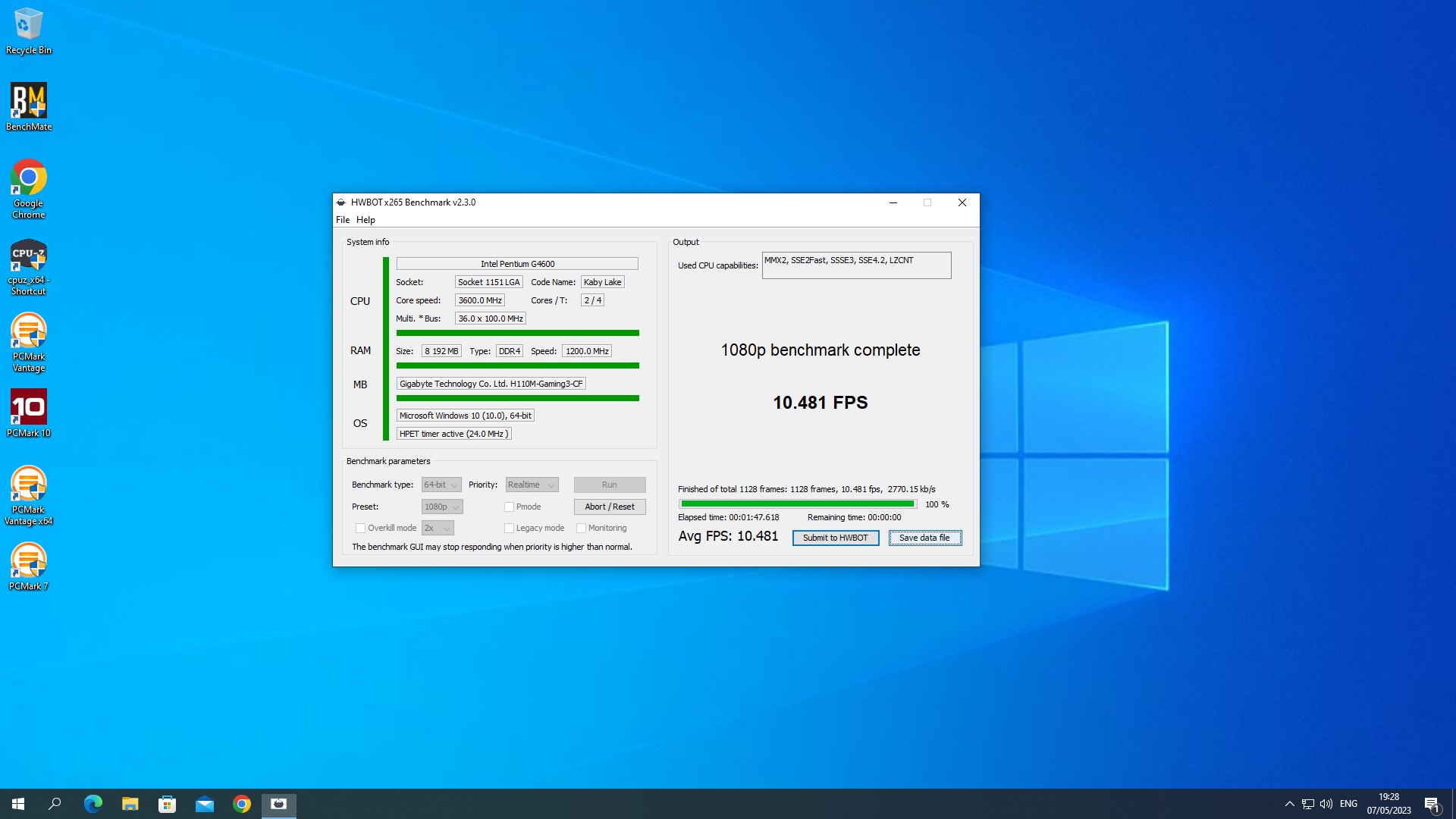This screenshot has width=1456, height=819.
Task: Open File Explorer from the taskbar
Action: tap(130, 804)
